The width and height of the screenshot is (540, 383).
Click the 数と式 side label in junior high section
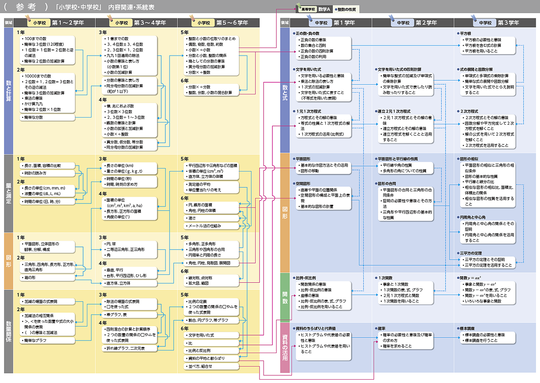tap(285, 90)
